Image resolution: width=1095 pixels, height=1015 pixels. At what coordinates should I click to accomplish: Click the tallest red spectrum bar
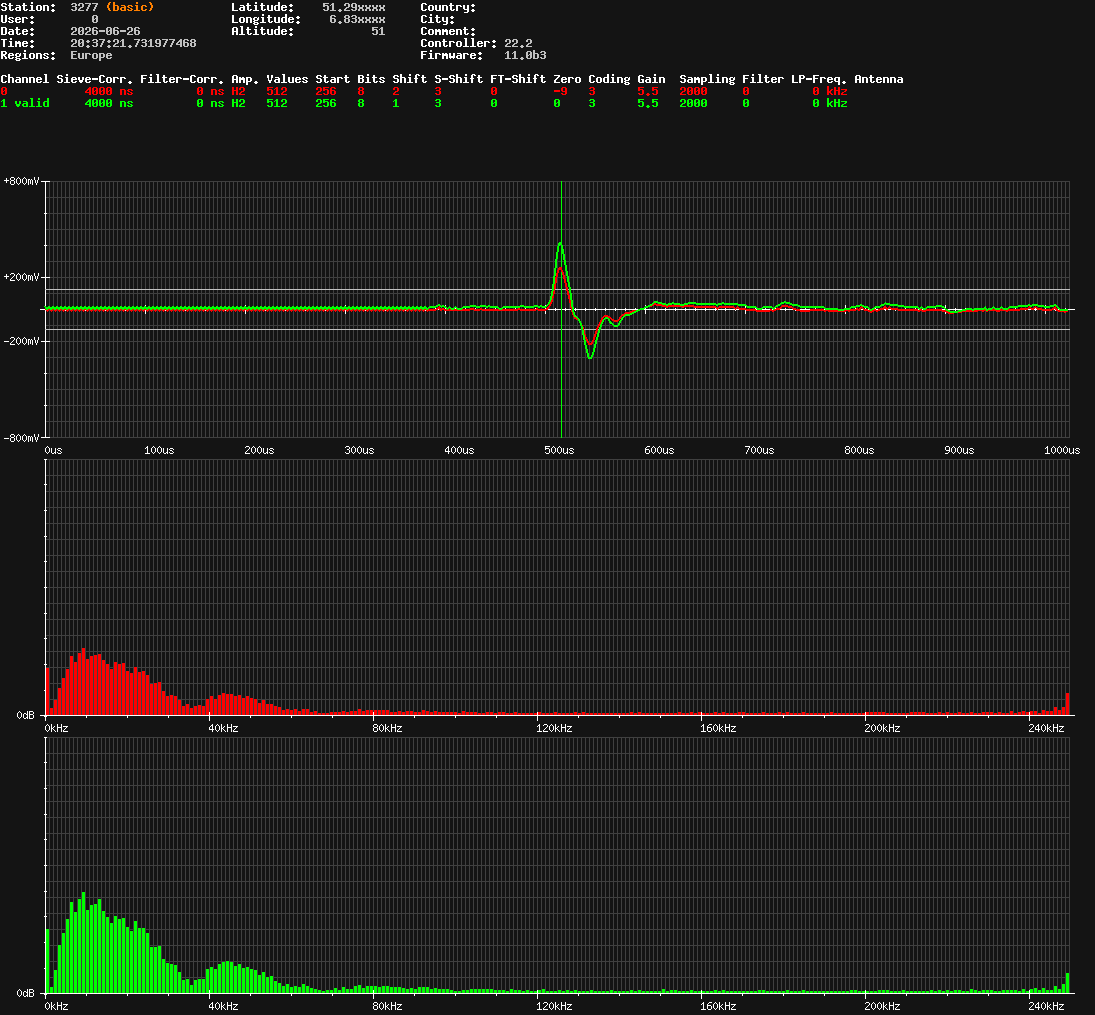[84, 682]
